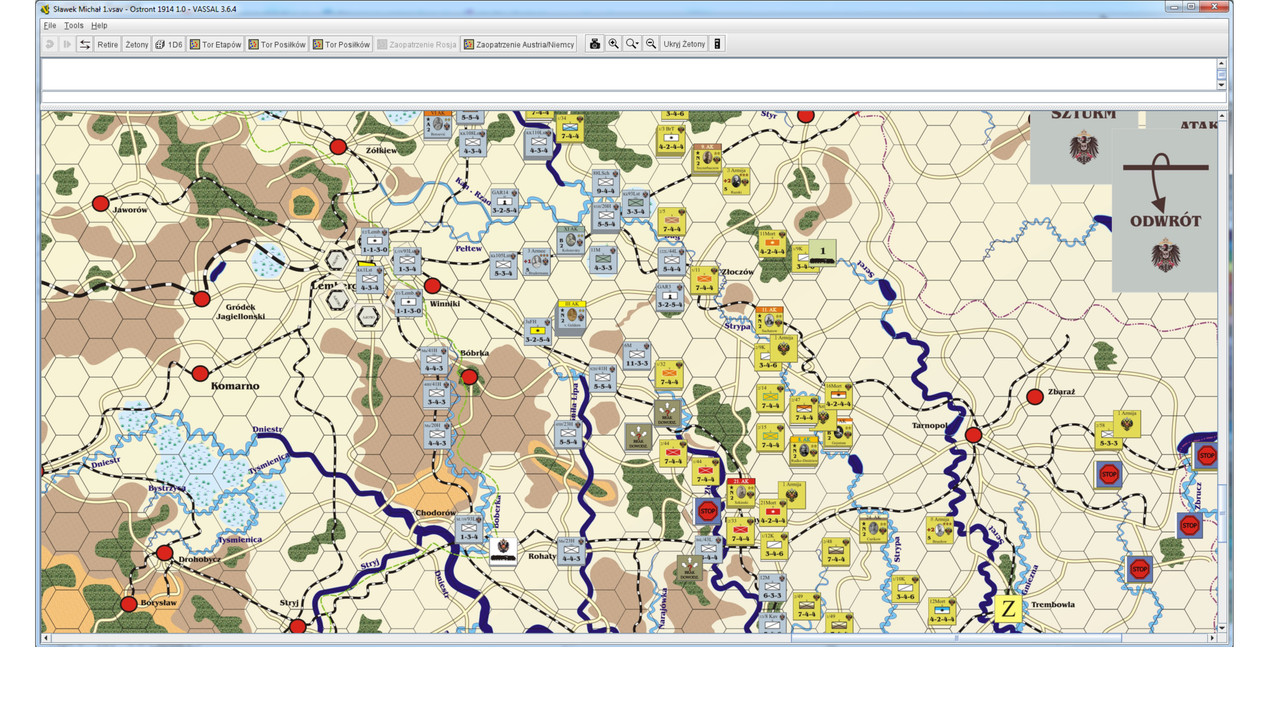The width and height of the screenshot is (1280, 720).
Task: Select the XI.AK corps commander counter
Action: pyautogui.click(x=571, y=240)
